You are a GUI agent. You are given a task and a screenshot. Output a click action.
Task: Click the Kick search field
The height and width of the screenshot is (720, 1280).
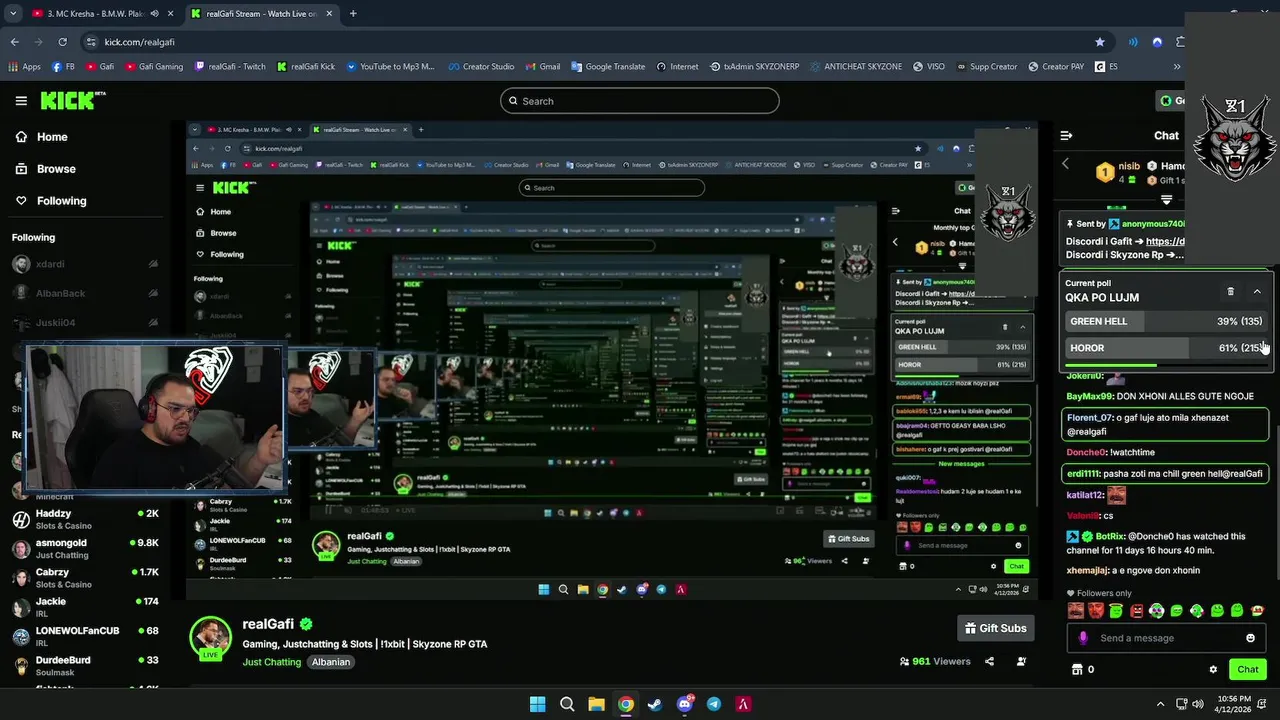coord(640,101)
